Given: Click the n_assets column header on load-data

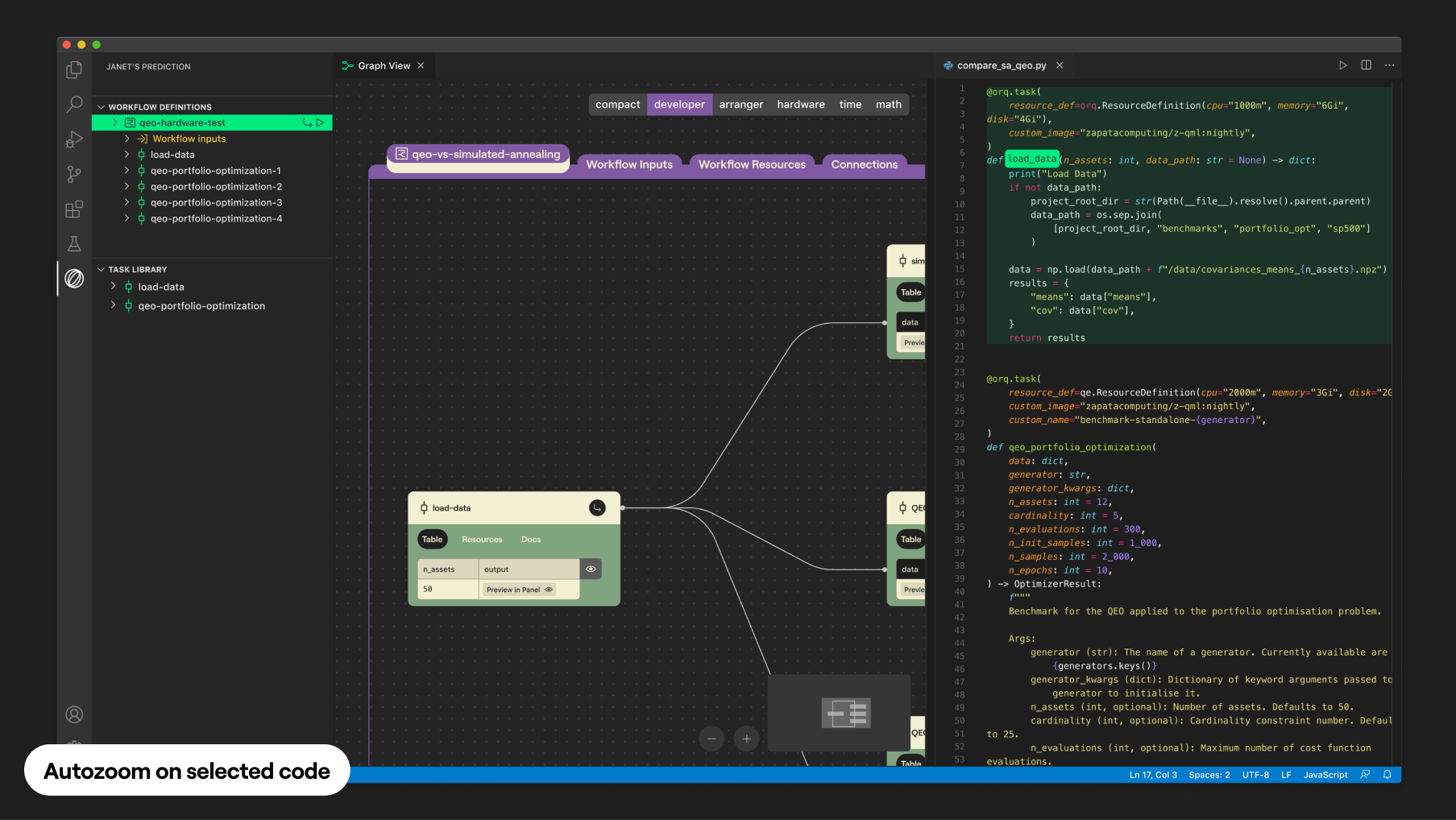Looking at the screenshot, I should click(x=448, y=569).
